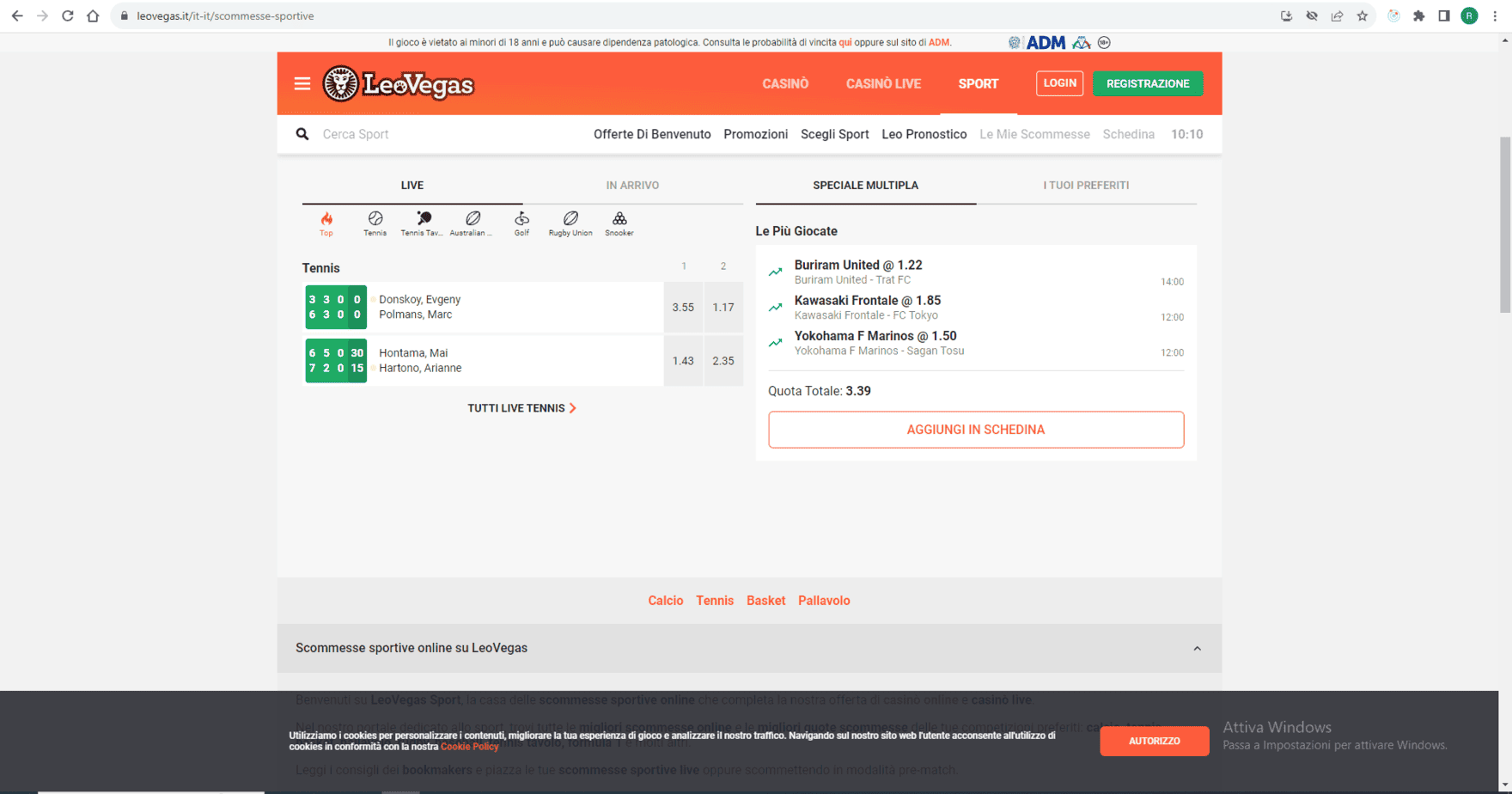Open the Pallavolo link

tap(824, 601)
